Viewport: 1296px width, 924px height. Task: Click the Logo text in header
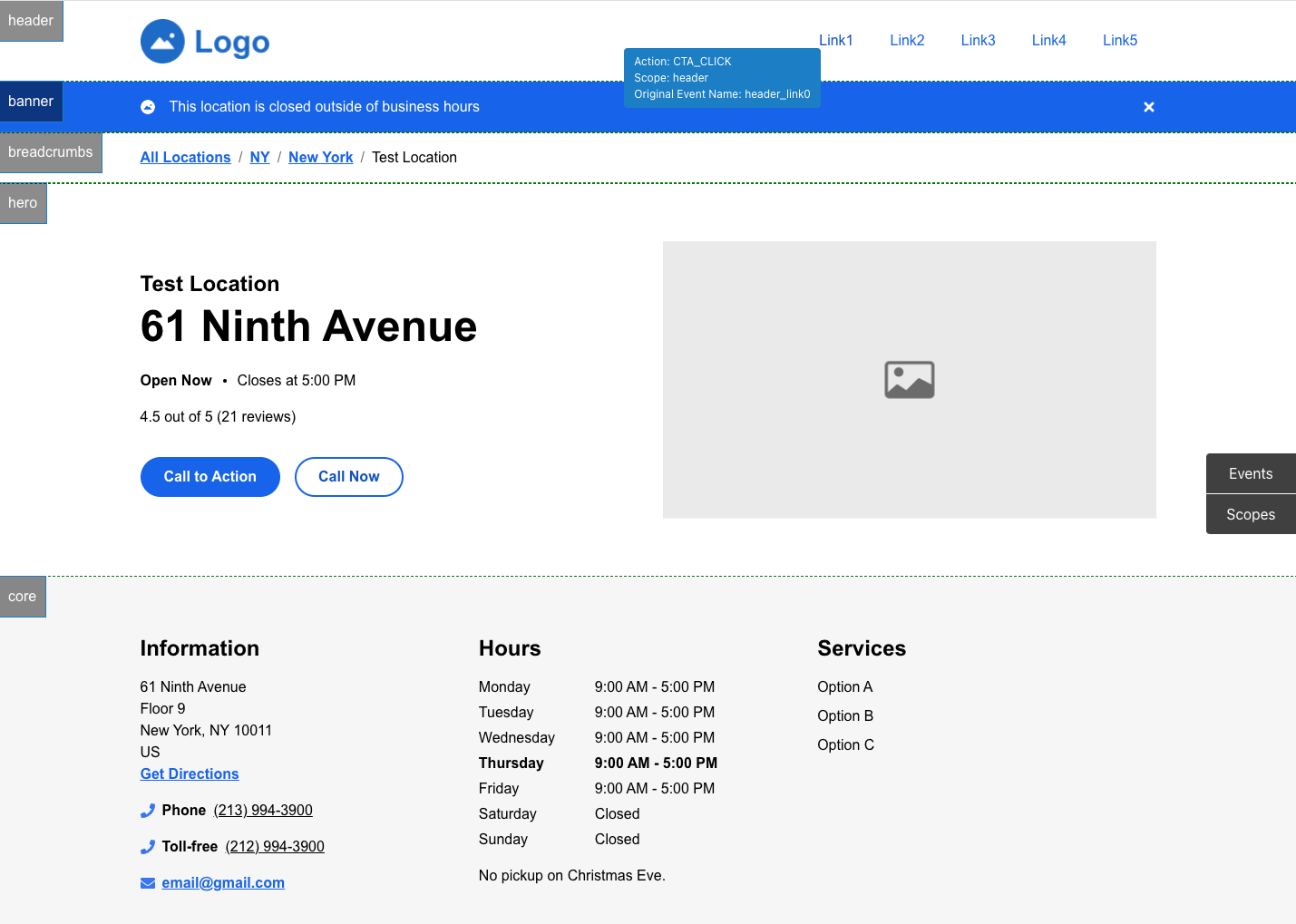coord(232,42)
